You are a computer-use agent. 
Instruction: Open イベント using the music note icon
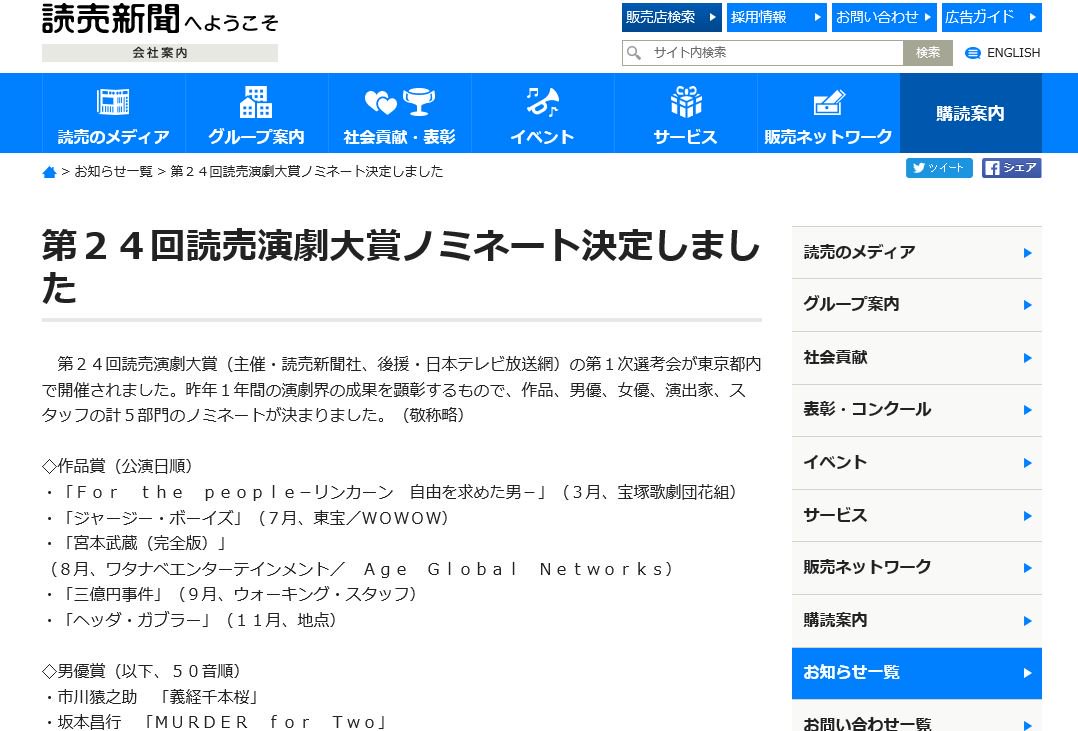pos(541,101)
